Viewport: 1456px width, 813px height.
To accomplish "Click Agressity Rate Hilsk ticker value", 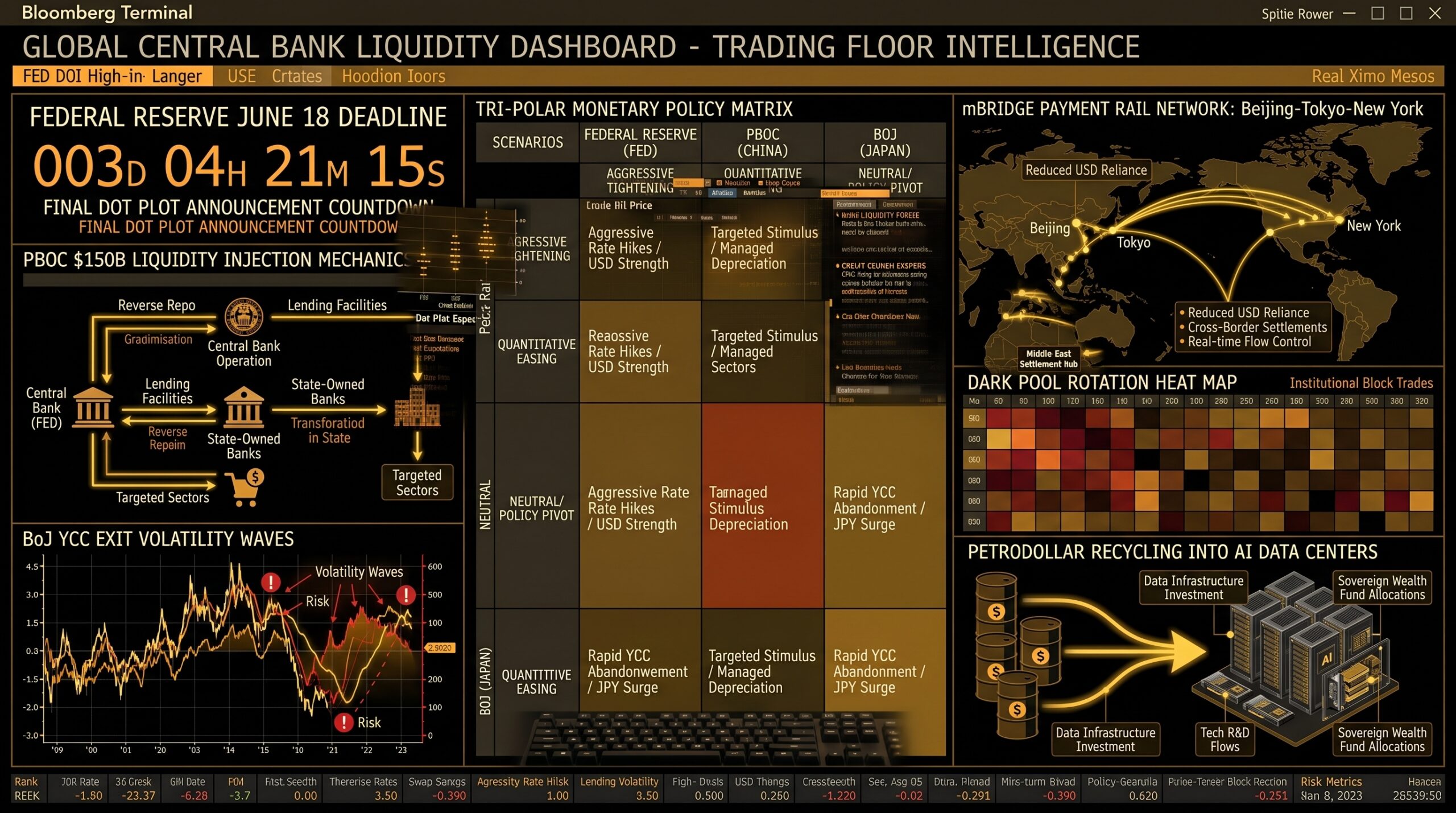I will click(x=557, y=795).
